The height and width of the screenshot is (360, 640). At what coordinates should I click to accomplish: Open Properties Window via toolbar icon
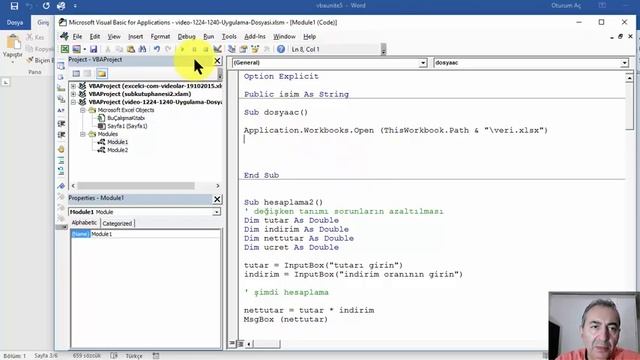pyautogui.click(x=243, y=49)
